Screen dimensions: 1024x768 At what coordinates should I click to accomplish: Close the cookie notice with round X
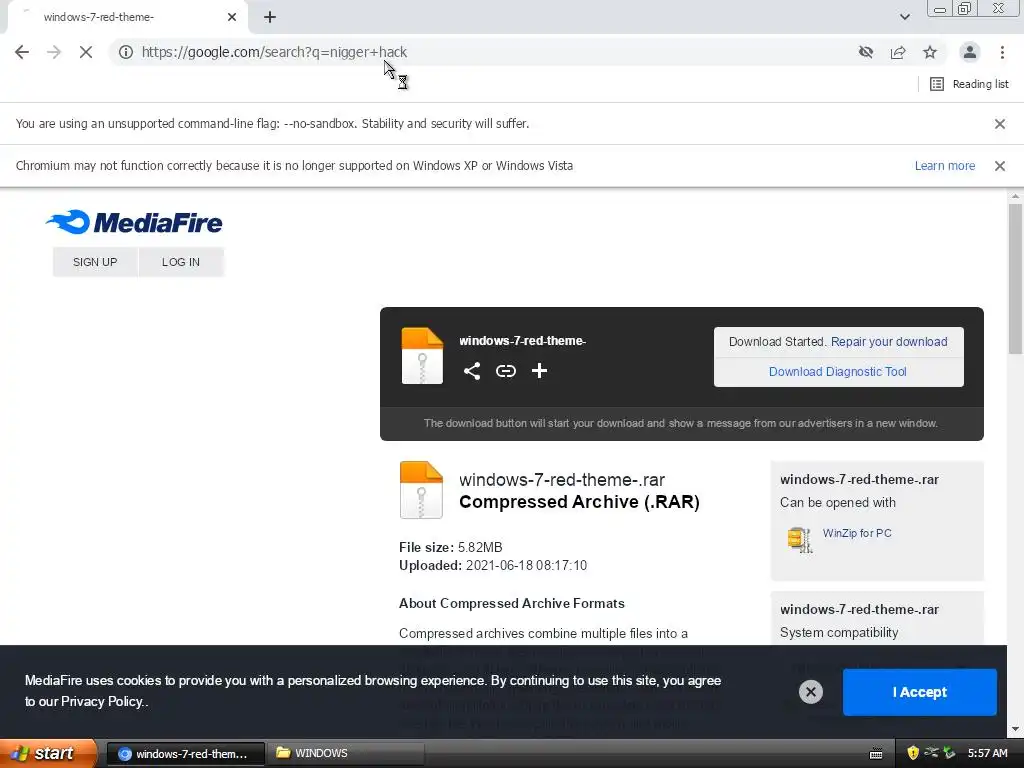811,692
